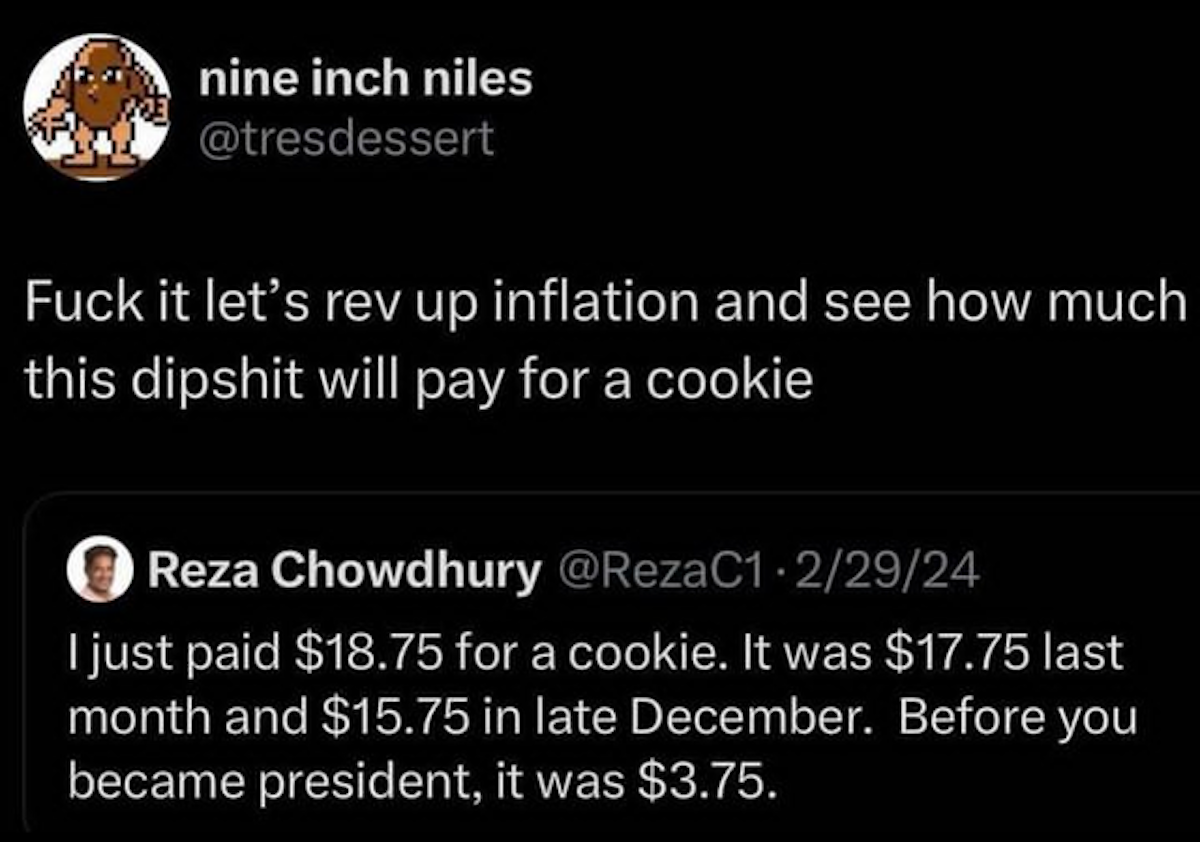This screenshot has height=842, width=1200.
Task: Open the quoted tweet about cookie prices
Action: point(600,715)
